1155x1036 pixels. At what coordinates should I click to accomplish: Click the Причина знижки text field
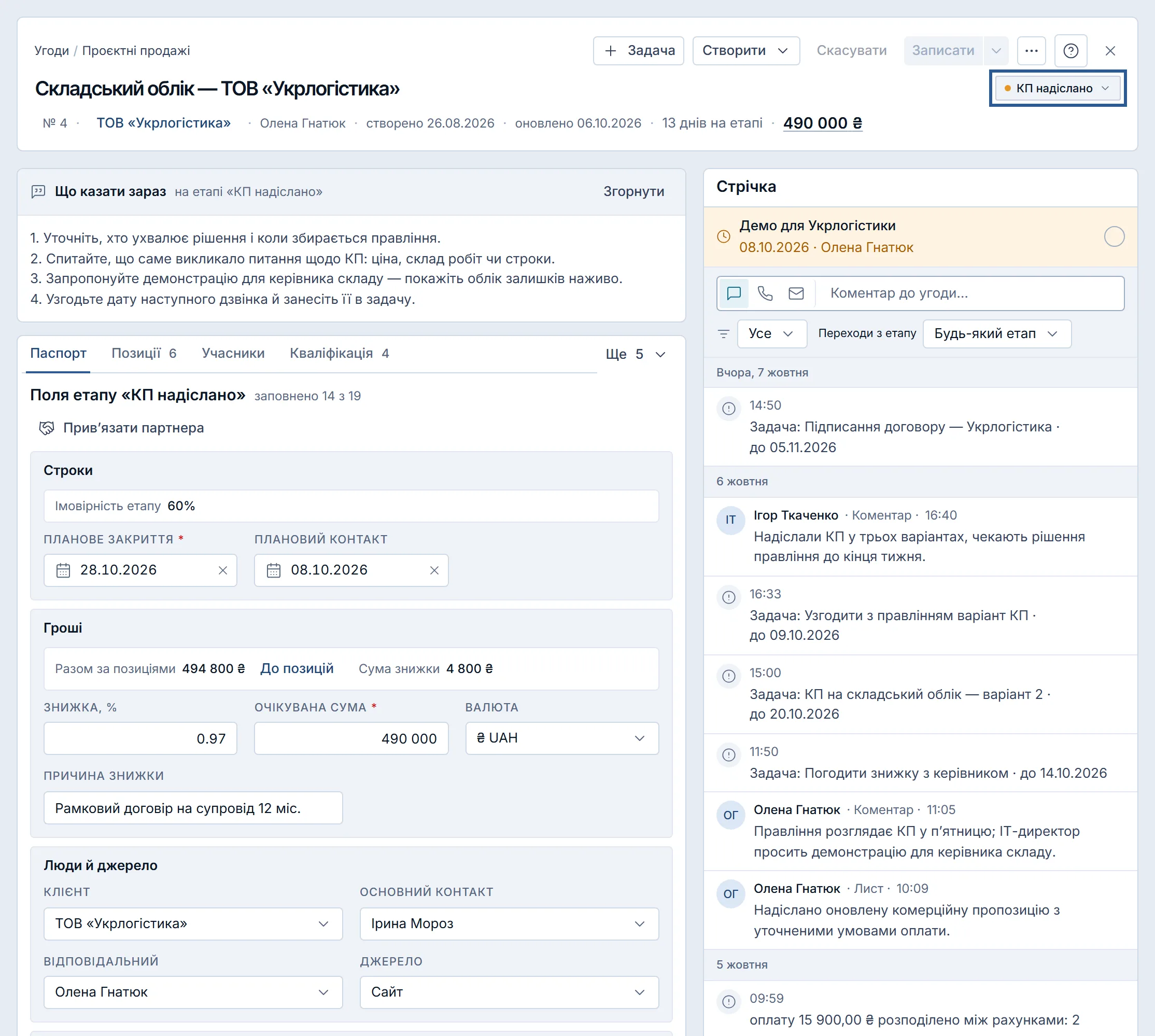tap(193, 808)
